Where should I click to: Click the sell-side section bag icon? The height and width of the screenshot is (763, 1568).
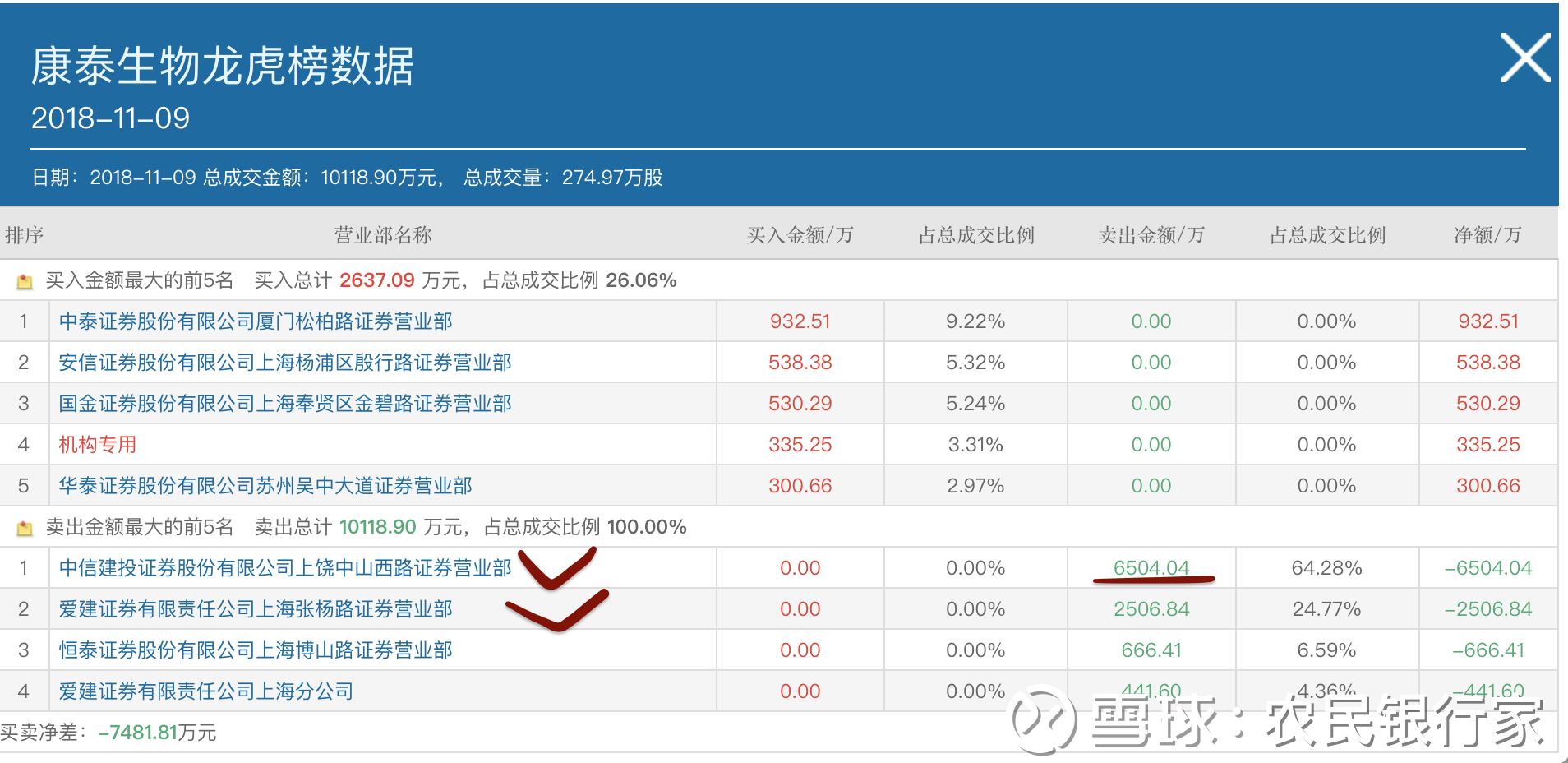pyautogui.click(x=25, y=528)
